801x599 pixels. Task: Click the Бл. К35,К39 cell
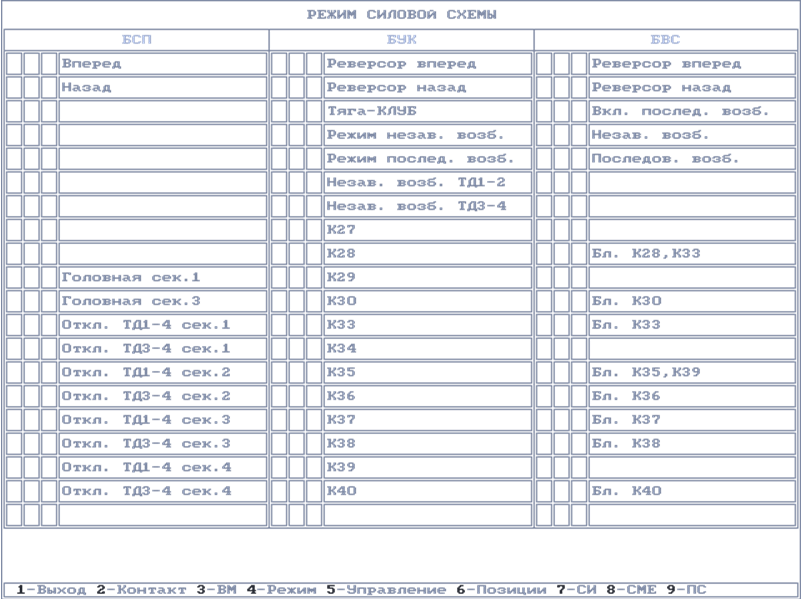coord(692,372)
